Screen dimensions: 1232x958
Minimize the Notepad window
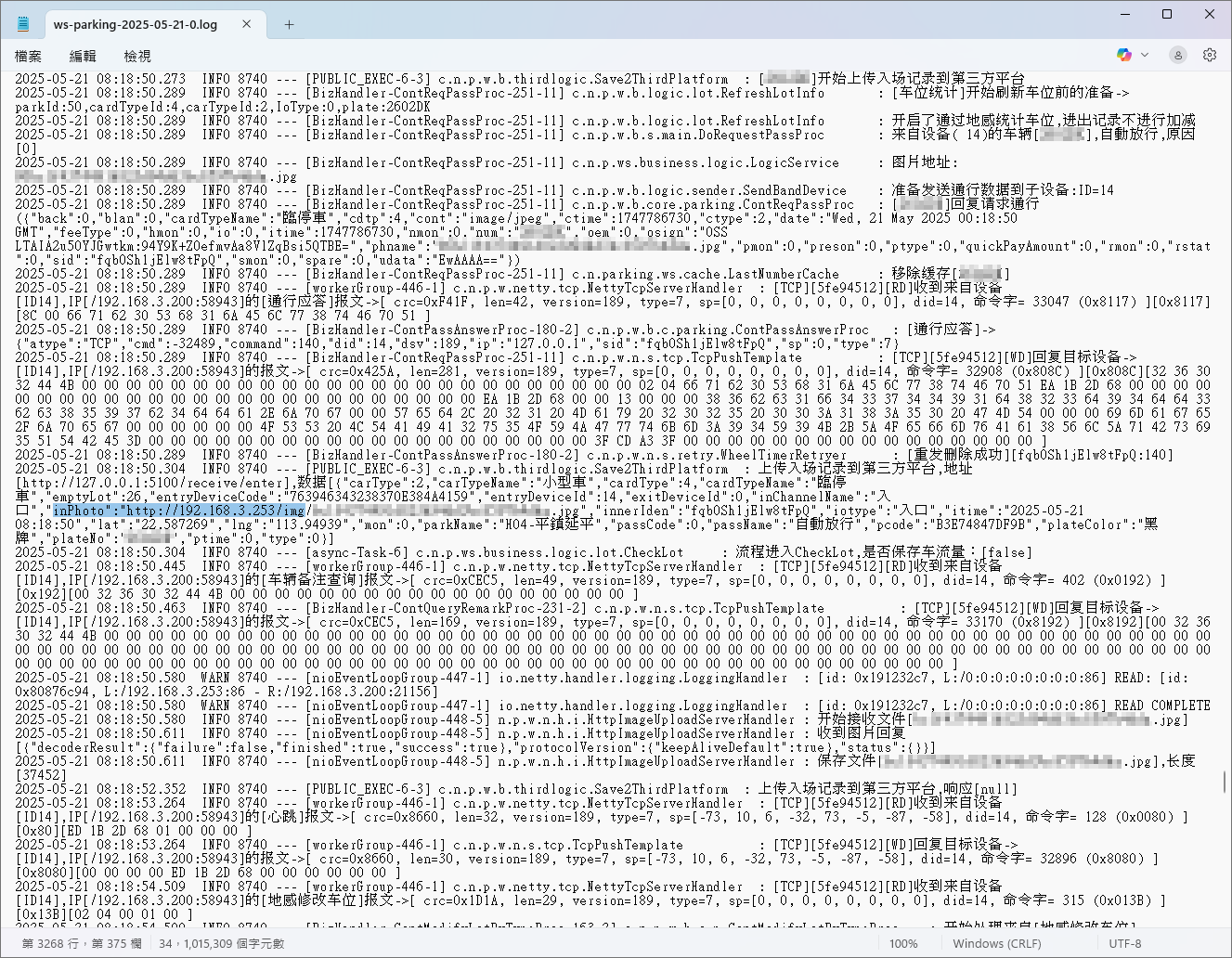pyautogui.click(x=1124, y=14)
